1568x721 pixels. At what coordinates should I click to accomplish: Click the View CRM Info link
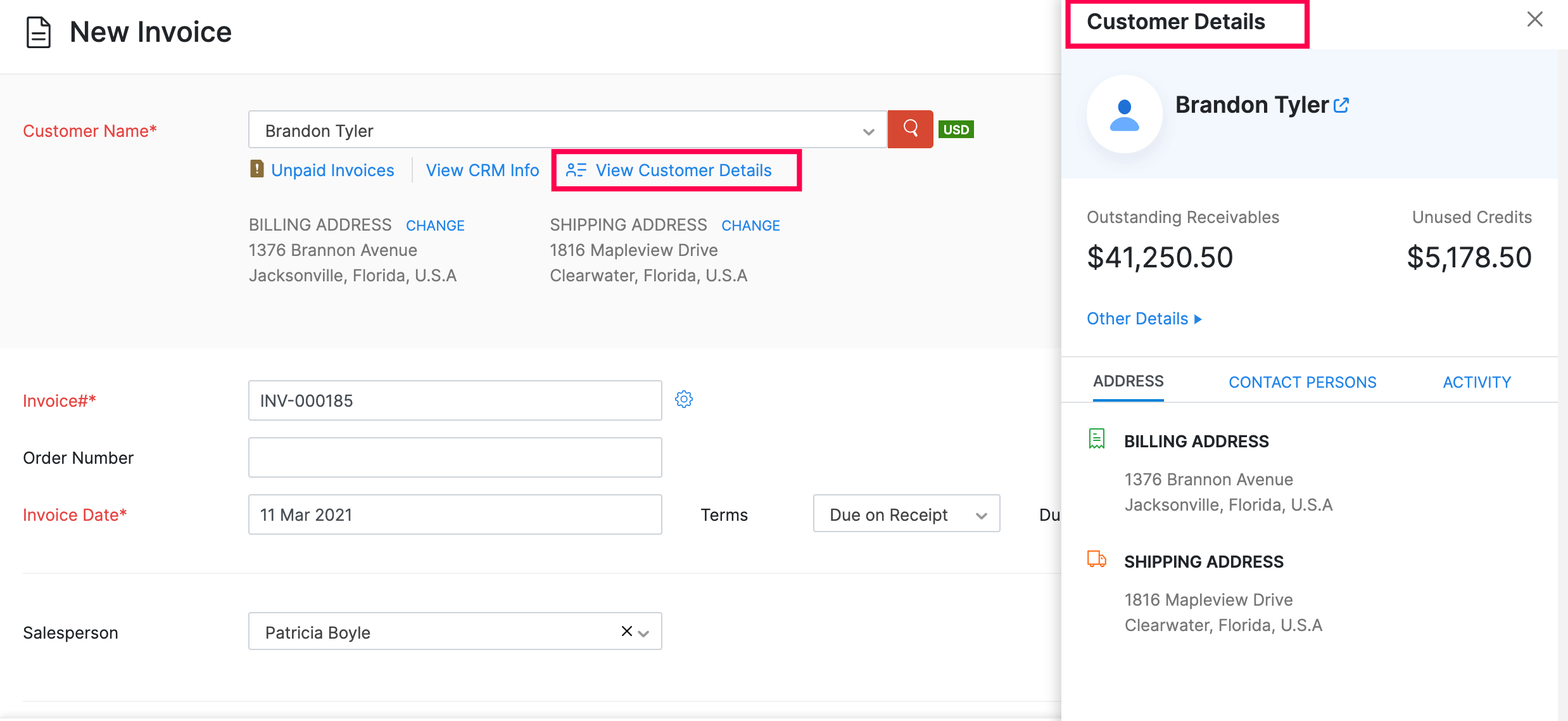pyautogui.click(x=482, y=170)
